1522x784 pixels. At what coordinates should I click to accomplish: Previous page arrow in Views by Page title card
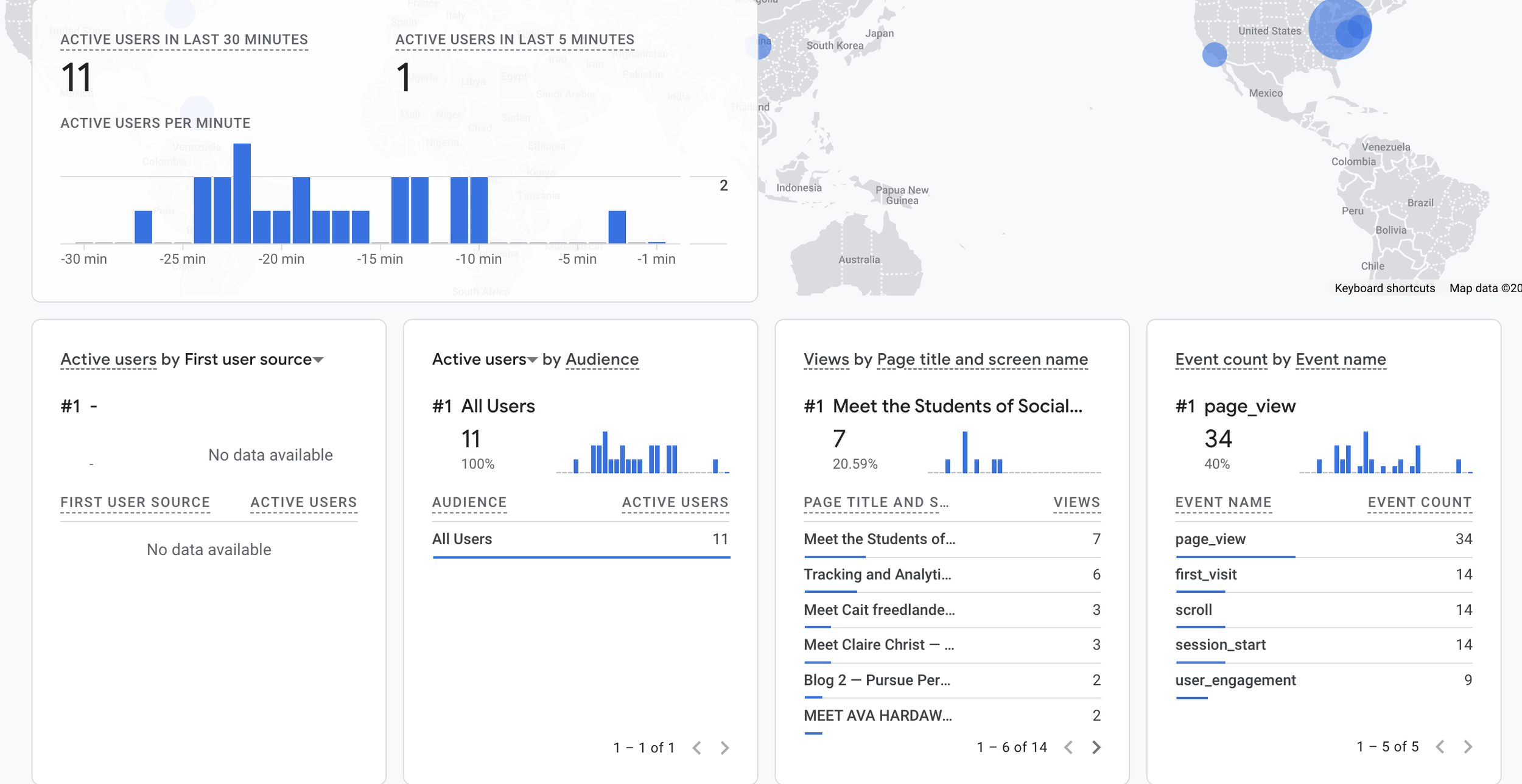point(1068,747)
